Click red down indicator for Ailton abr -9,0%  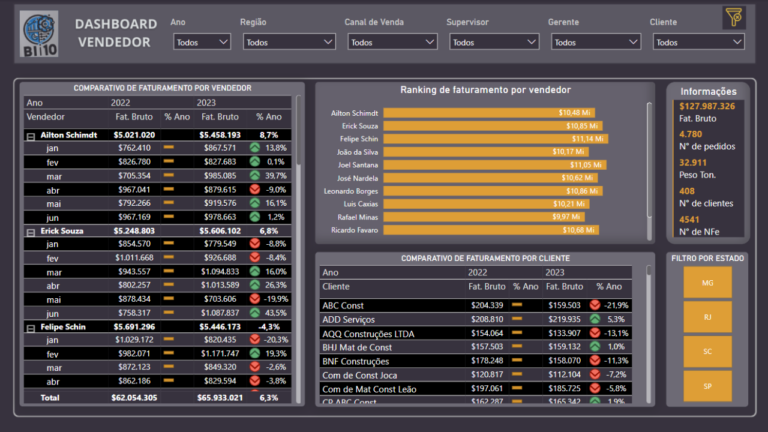pos(255,189)
